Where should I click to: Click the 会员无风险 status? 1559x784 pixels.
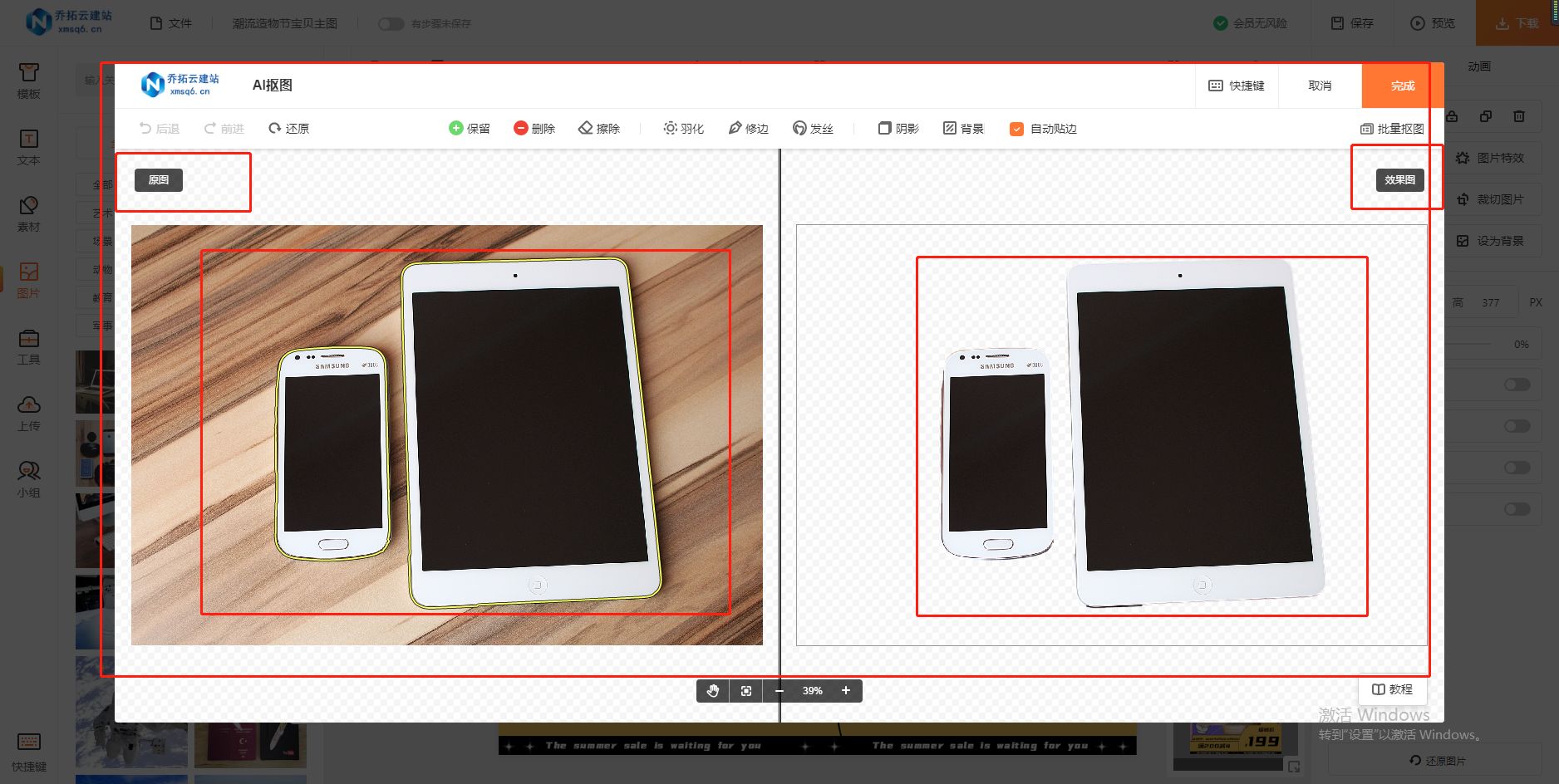(x=1250, y=23)
